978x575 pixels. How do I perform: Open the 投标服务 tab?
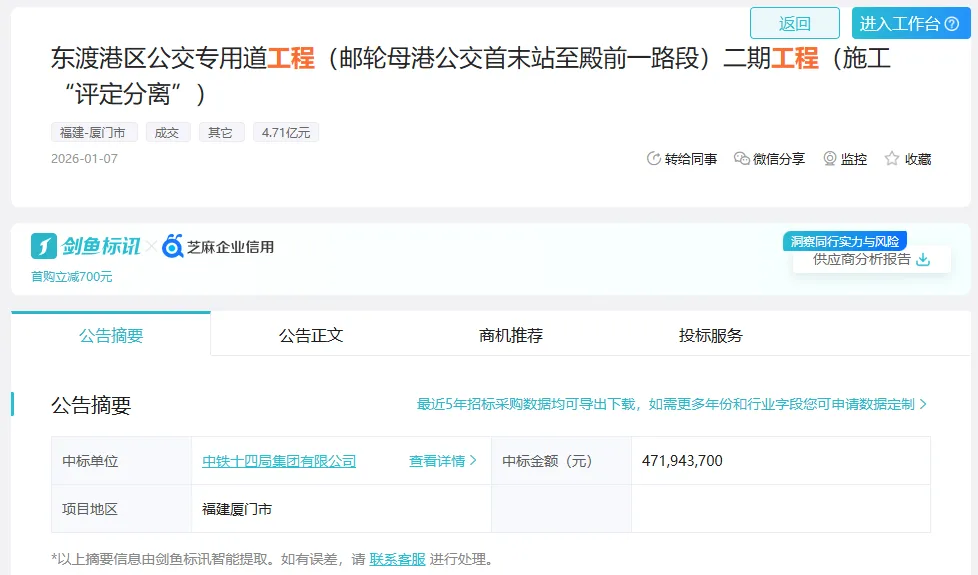coord(711,335)
